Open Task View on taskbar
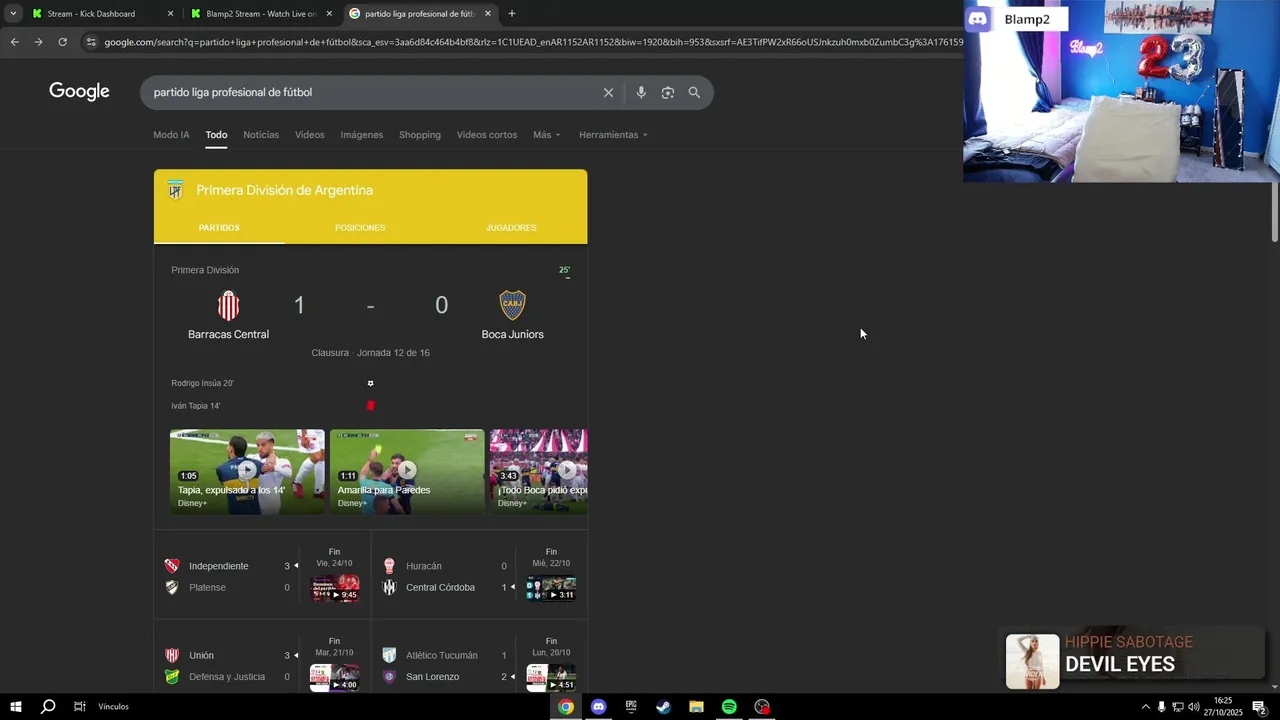 pos(79,707)
